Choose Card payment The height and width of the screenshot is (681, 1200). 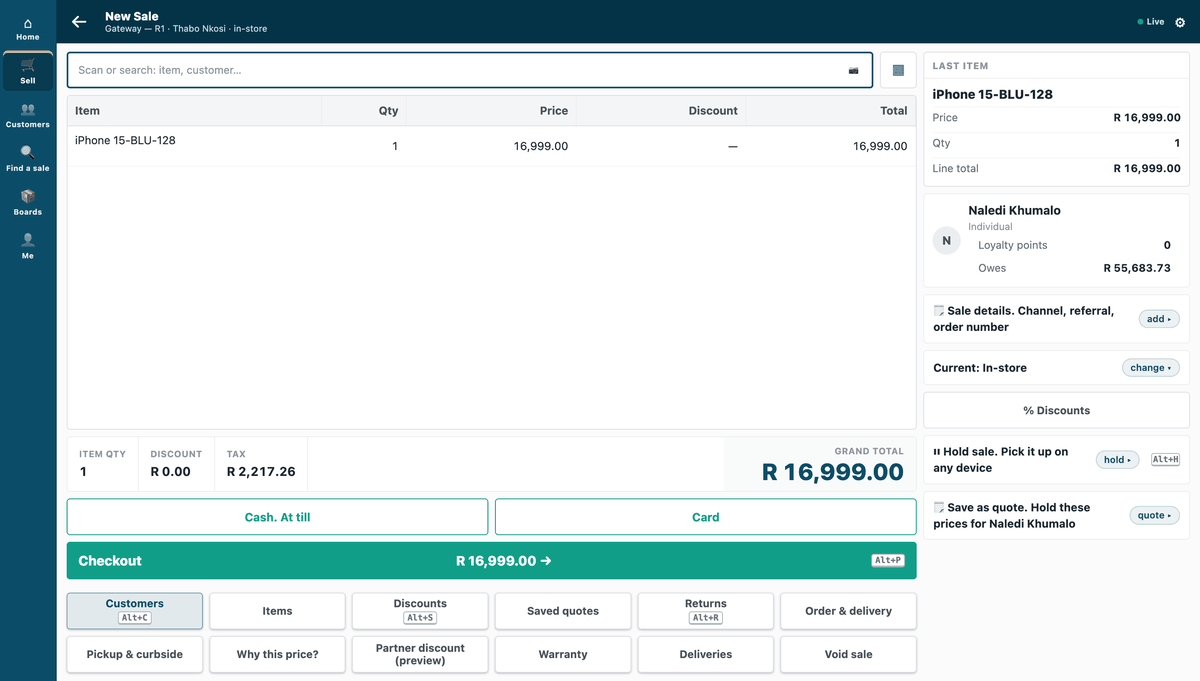pyautogui.click(x=706, y=517)
